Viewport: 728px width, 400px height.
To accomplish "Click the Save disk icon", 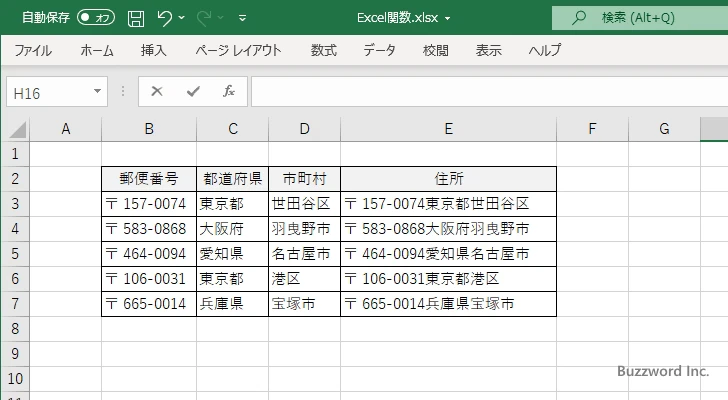I will (x=136, y=18).
